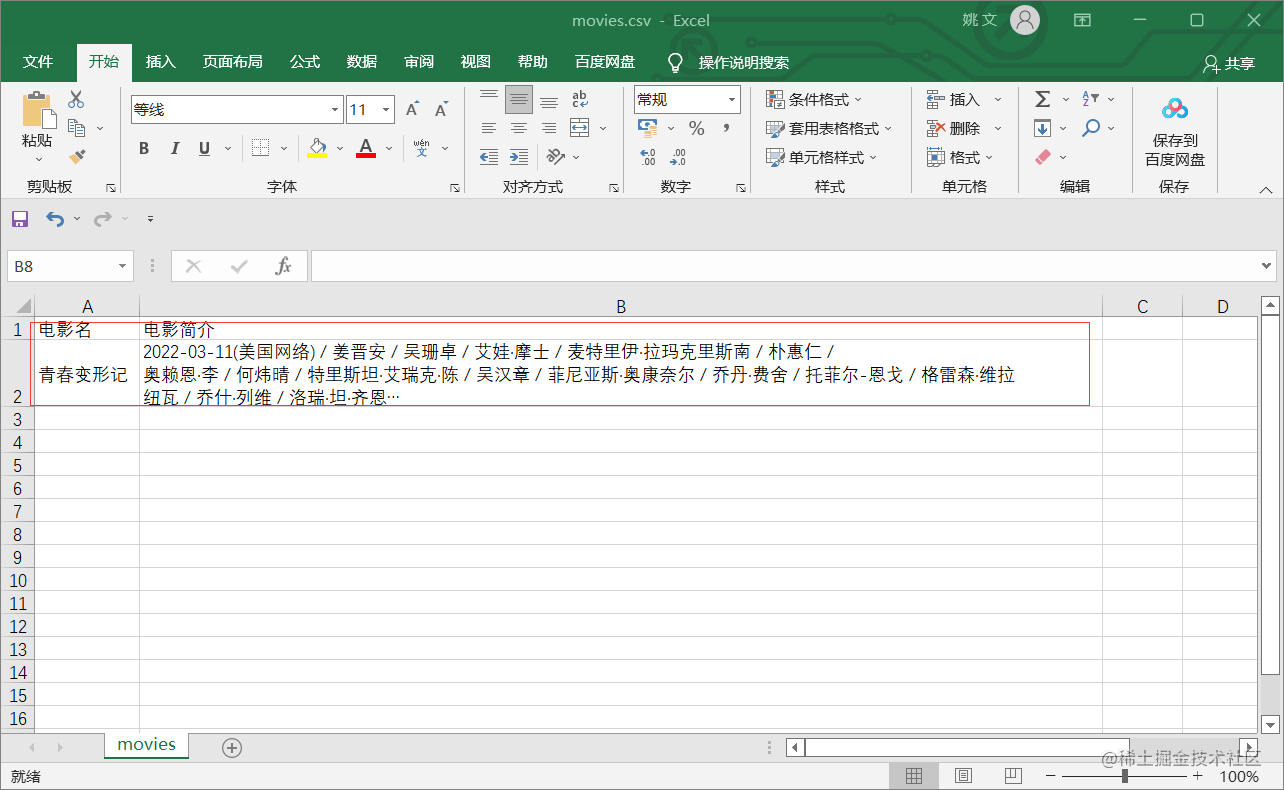
Task: Decrease decimal places
Action: pyautogui.click(x=678, y=157)
